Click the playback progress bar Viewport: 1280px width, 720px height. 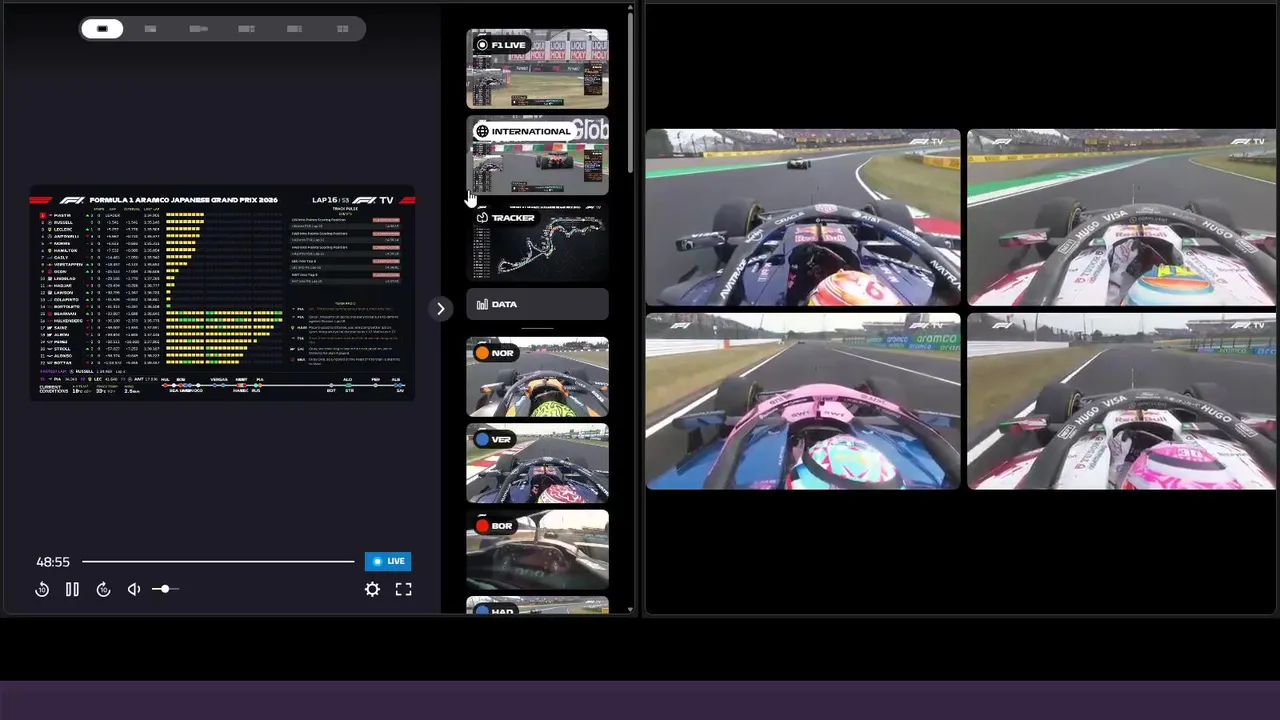218,561
